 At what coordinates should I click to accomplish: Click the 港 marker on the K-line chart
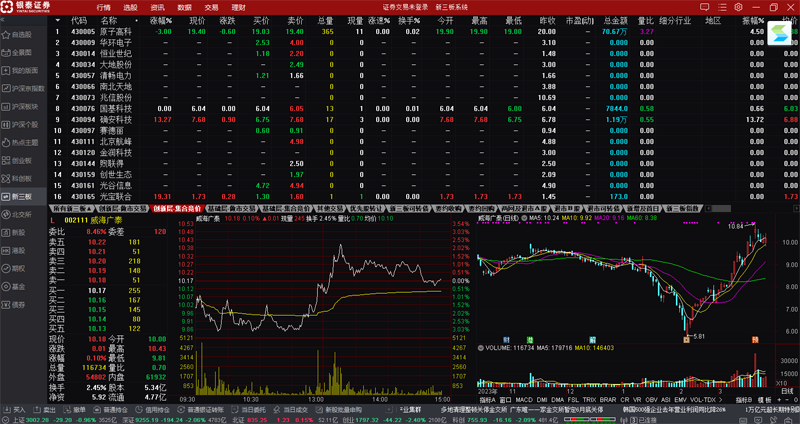530,339
